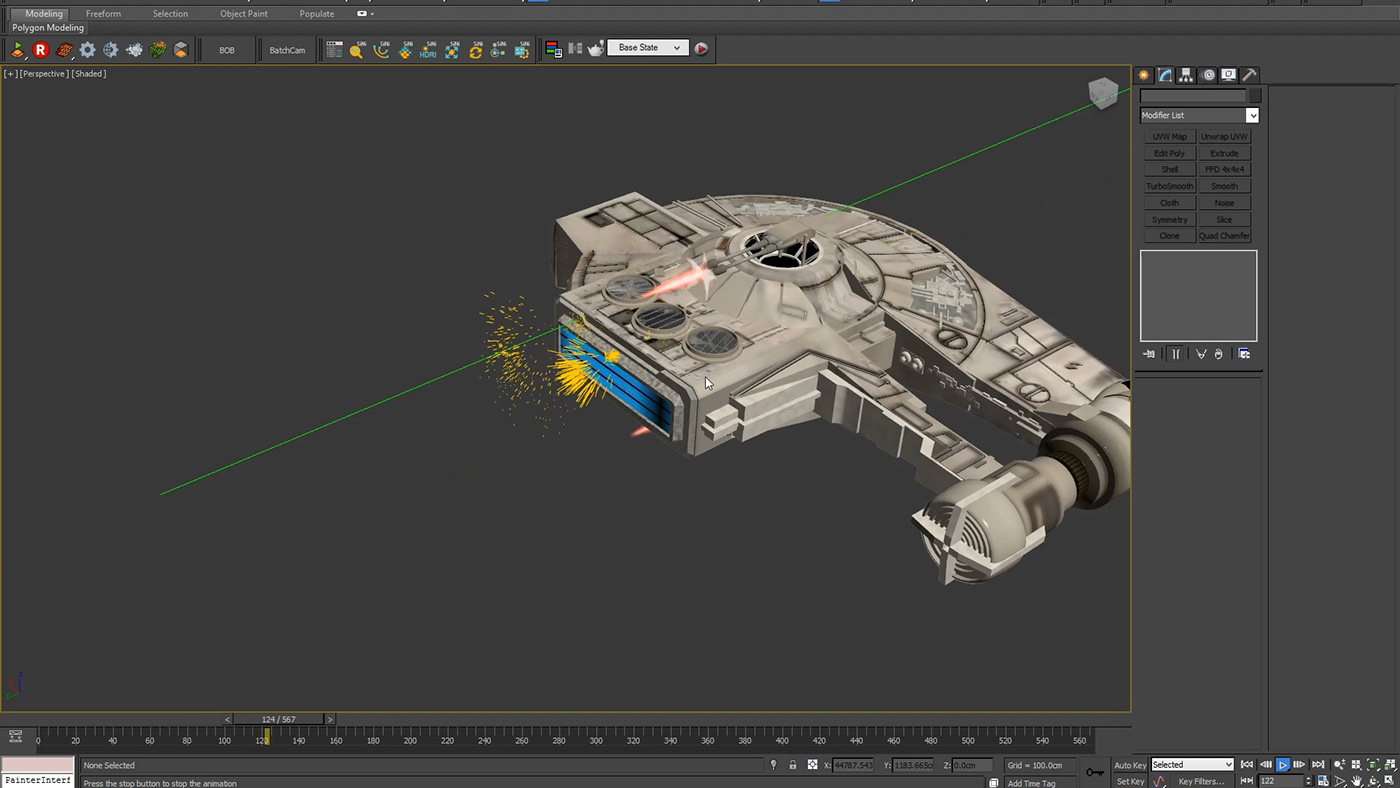This screenshot has width=1400, height=788.
Task: Click the green tree scatter icon
Action: coord(157,49)
